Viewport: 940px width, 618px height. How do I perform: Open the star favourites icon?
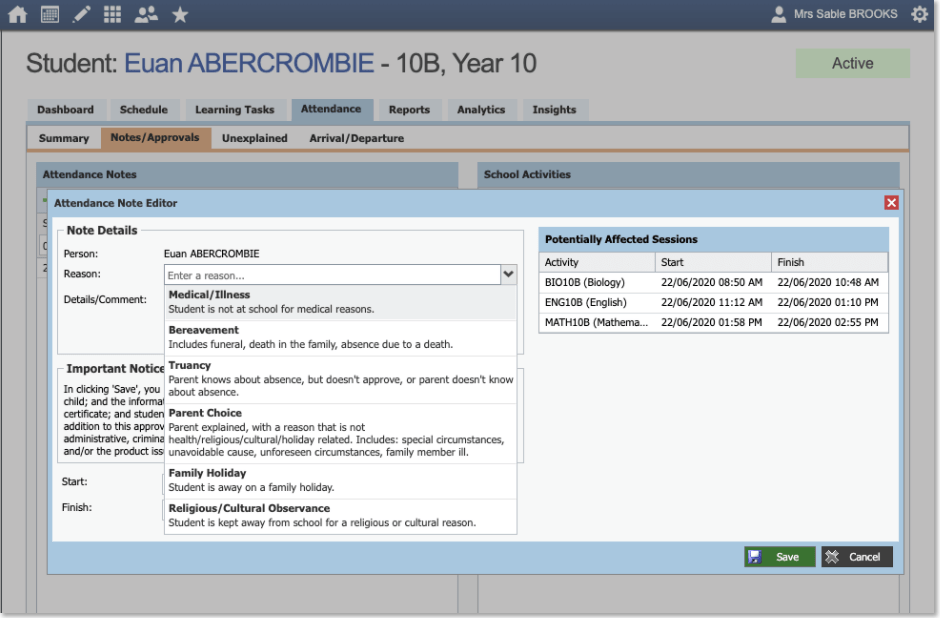[180, 14]
